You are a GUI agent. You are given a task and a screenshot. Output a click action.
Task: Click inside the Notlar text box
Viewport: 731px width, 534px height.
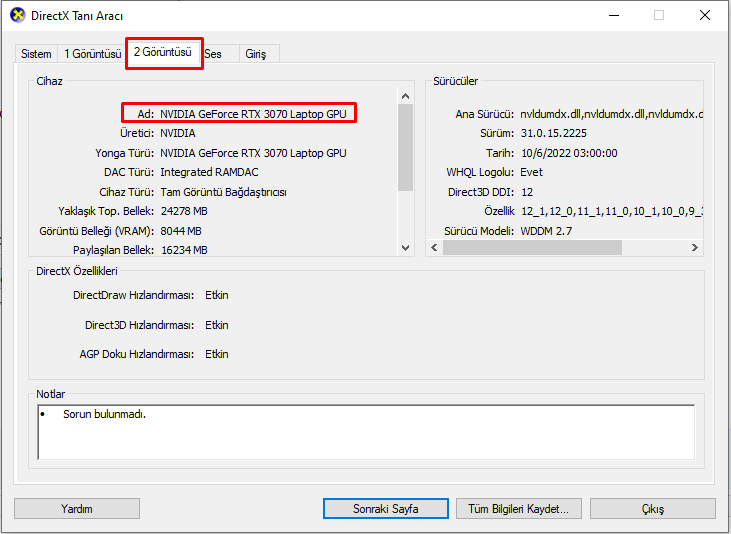click(366, 432)
